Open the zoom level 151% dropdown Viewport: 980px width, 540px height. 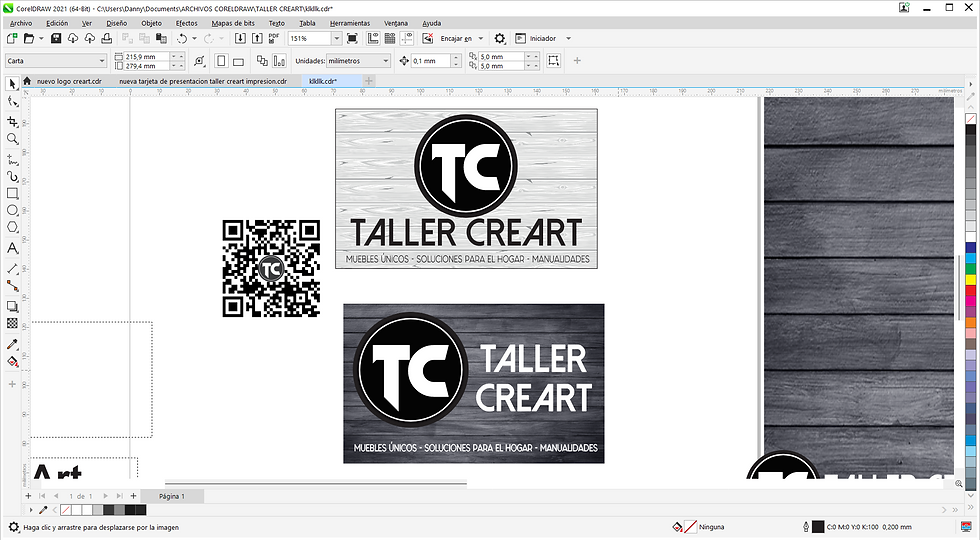(x=336, y=39)
